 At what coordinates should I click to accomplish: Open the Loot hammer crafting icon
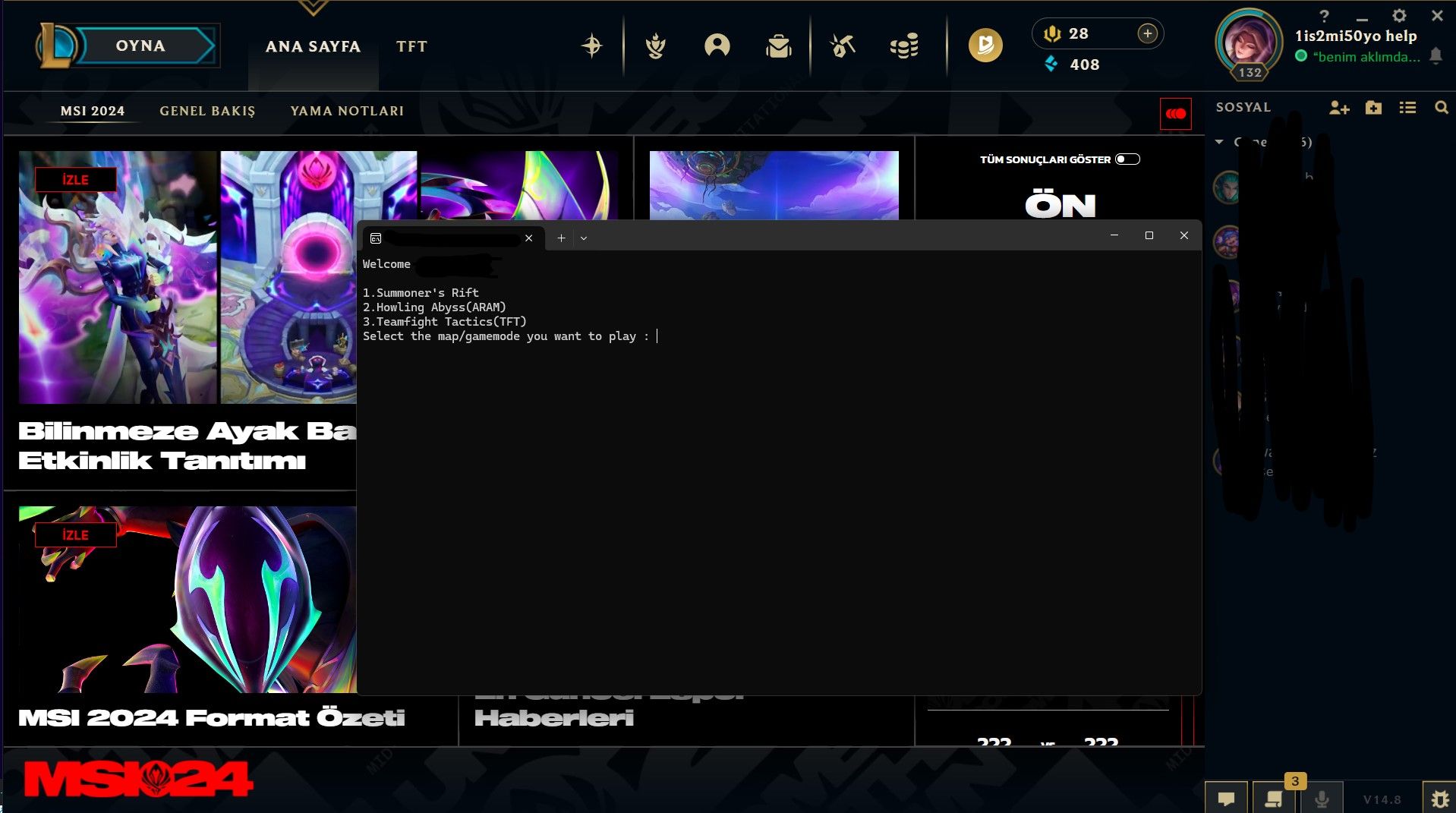tap(843, 46)
